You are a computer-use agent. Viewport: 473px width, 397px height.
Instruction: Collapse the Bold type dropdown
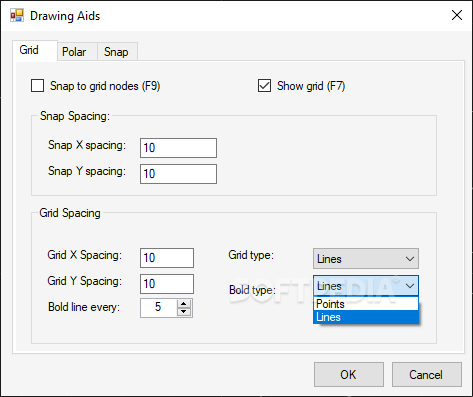click(366, 285)
